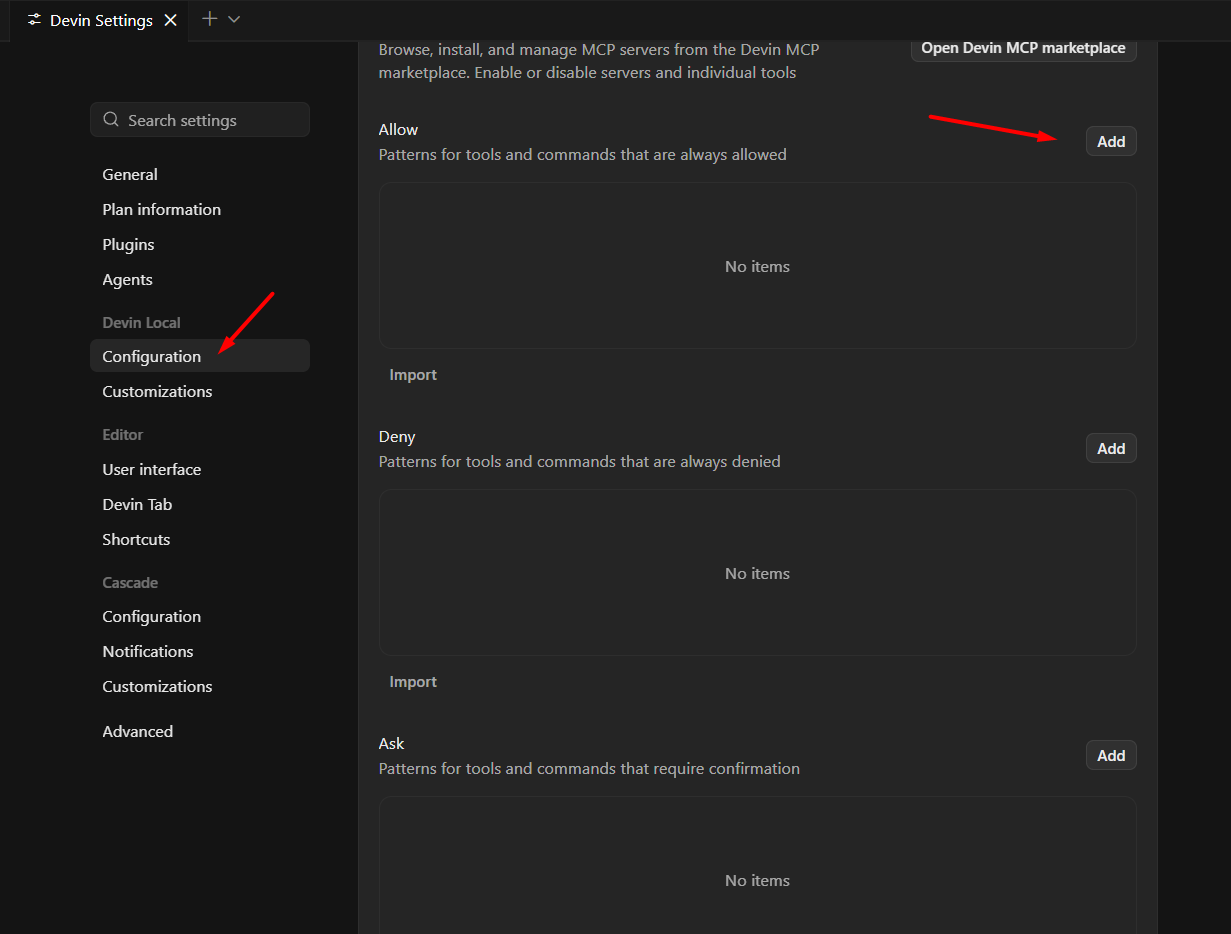
Task: Add a pattern to the Deny list
Action: coord(1111,449)
